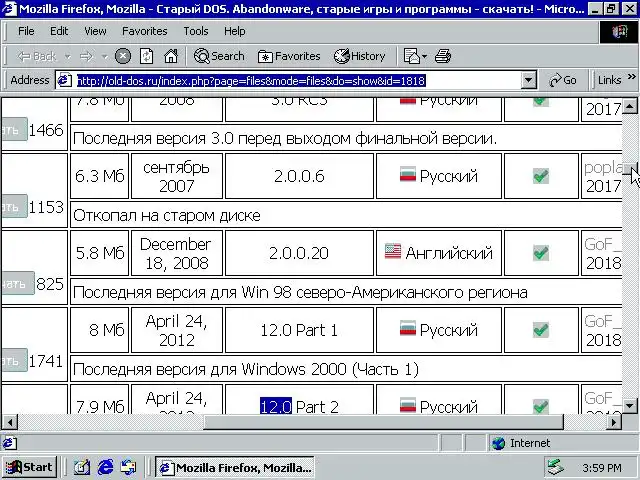The image size is (640, 480).
Task: Click 'Откопал на старом диске' description
Action: pyautogui.click(x=167, y=216)
